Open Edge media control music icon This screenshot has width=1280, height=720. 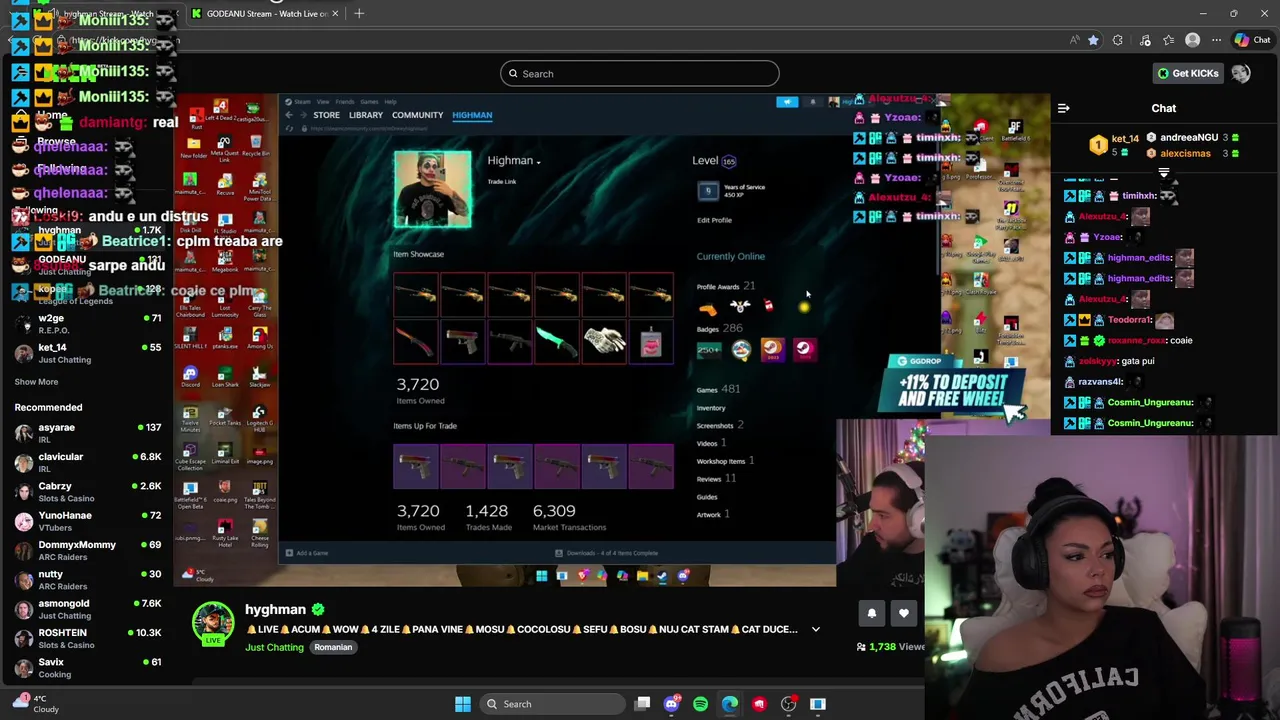click(x=1145, y=40)
